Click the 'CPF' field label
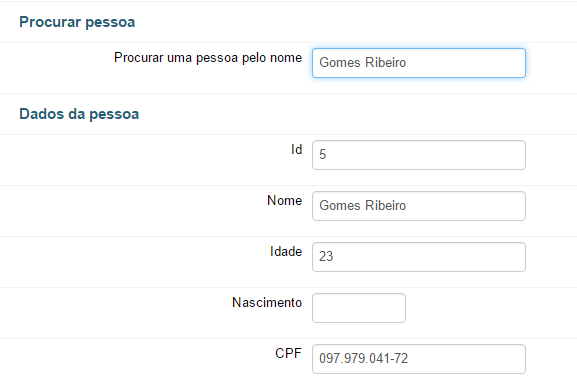Viewport: 577px width, 383px height. pos(288,353)
